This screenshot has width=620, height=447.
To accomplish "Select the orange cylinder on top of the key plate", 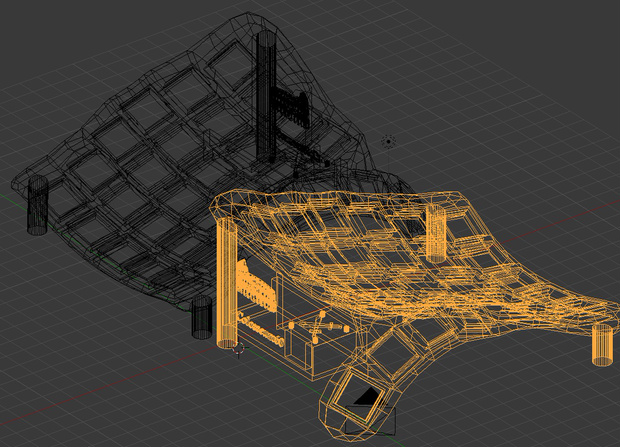I will [436, 233].
